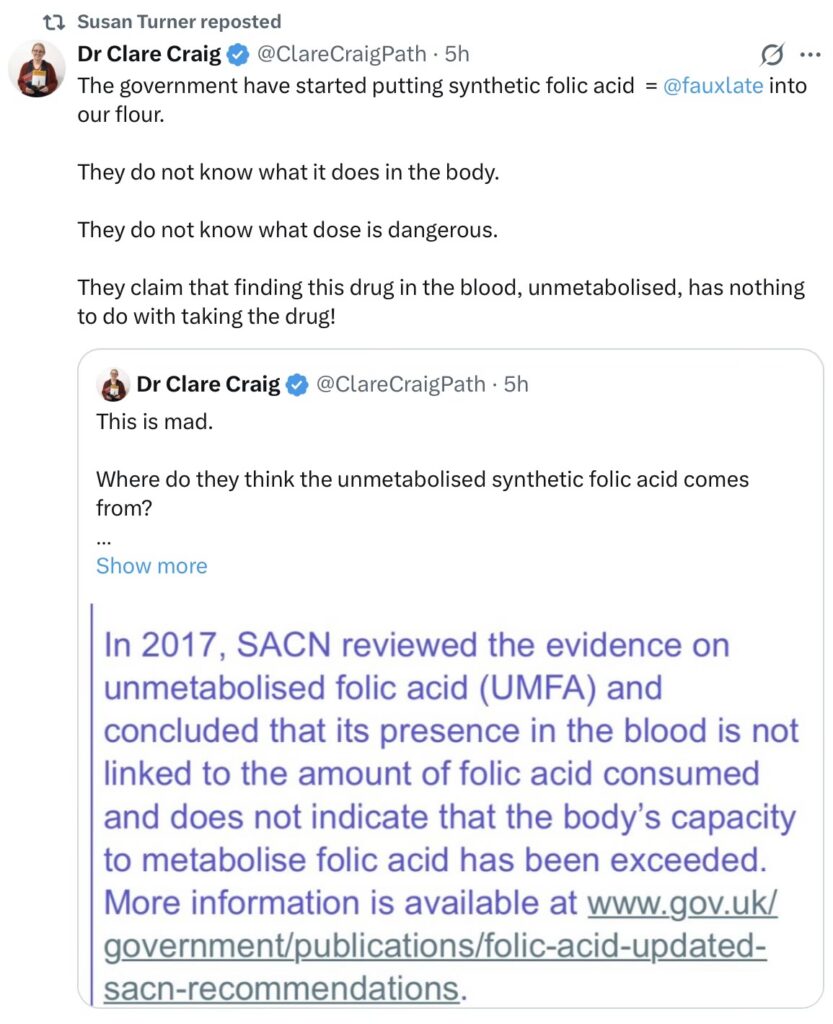
Task: Click the "They do not know what dose" line
Action: pos(287,229)
